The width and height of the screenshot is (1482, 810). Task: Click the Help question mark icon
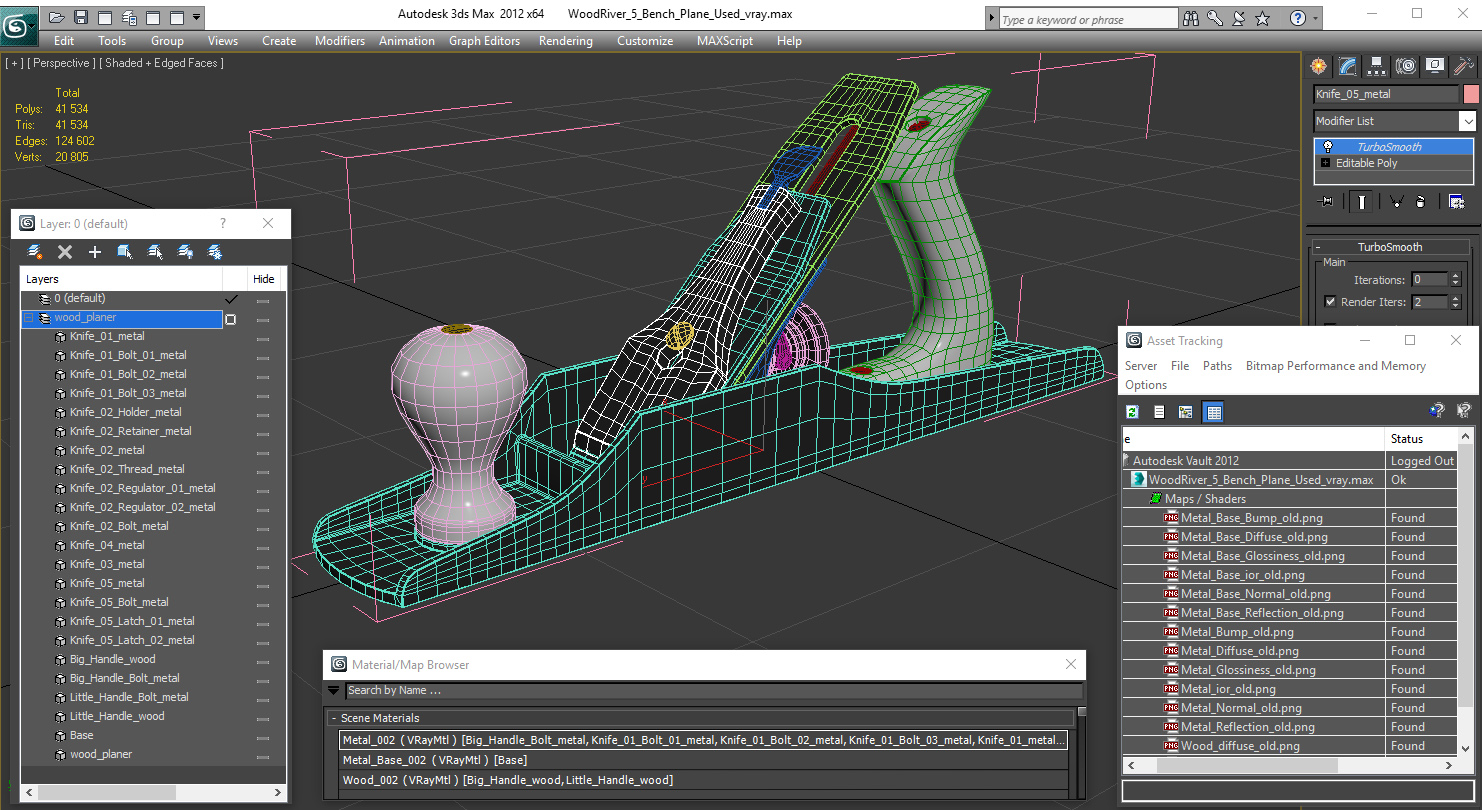[1297, 18]
